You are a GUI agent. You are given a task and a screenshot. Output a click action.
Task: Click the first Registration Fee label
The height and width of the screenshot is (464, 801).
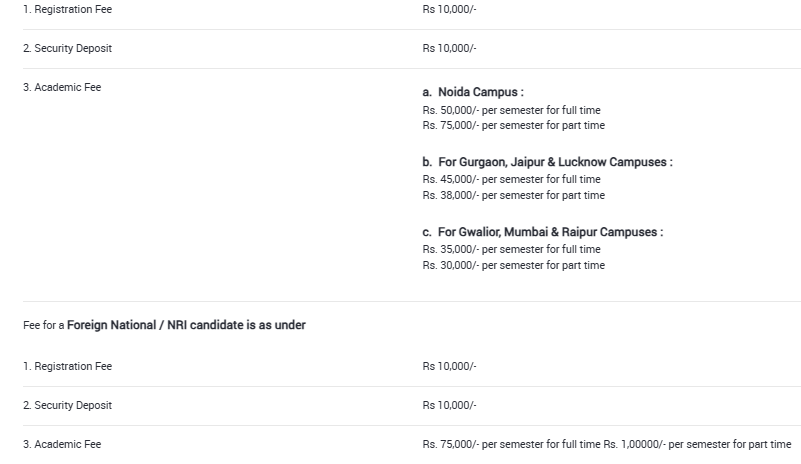67,9
